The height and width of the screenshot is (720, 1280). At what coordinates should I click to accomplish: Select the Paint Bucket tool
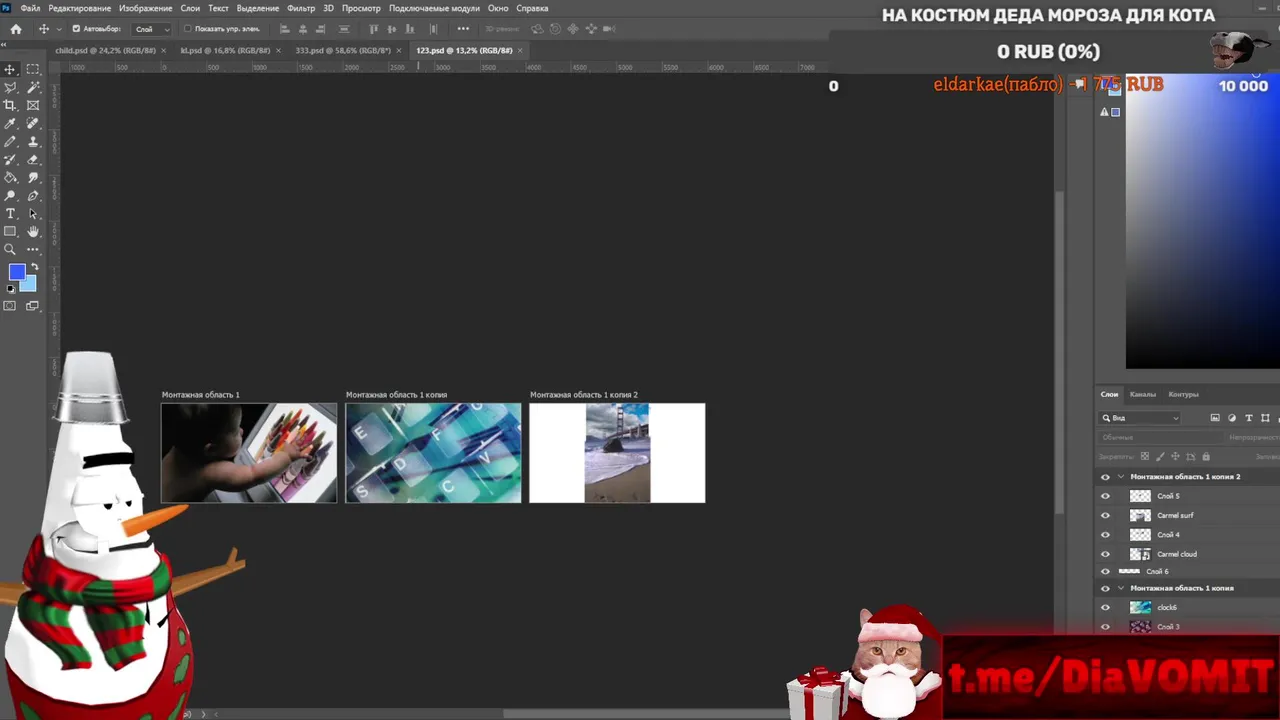(x=10, y=177)
